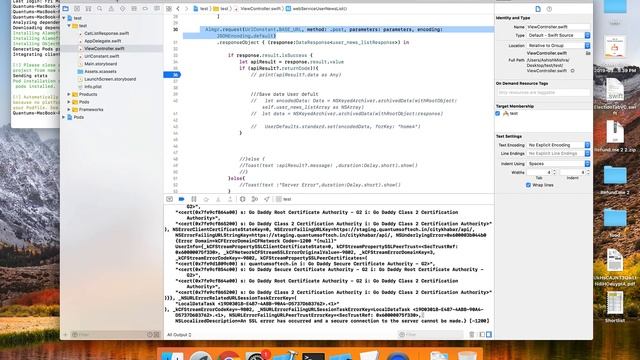
Task: Expand the Pods project at bottom
Action: click(64, 117)
